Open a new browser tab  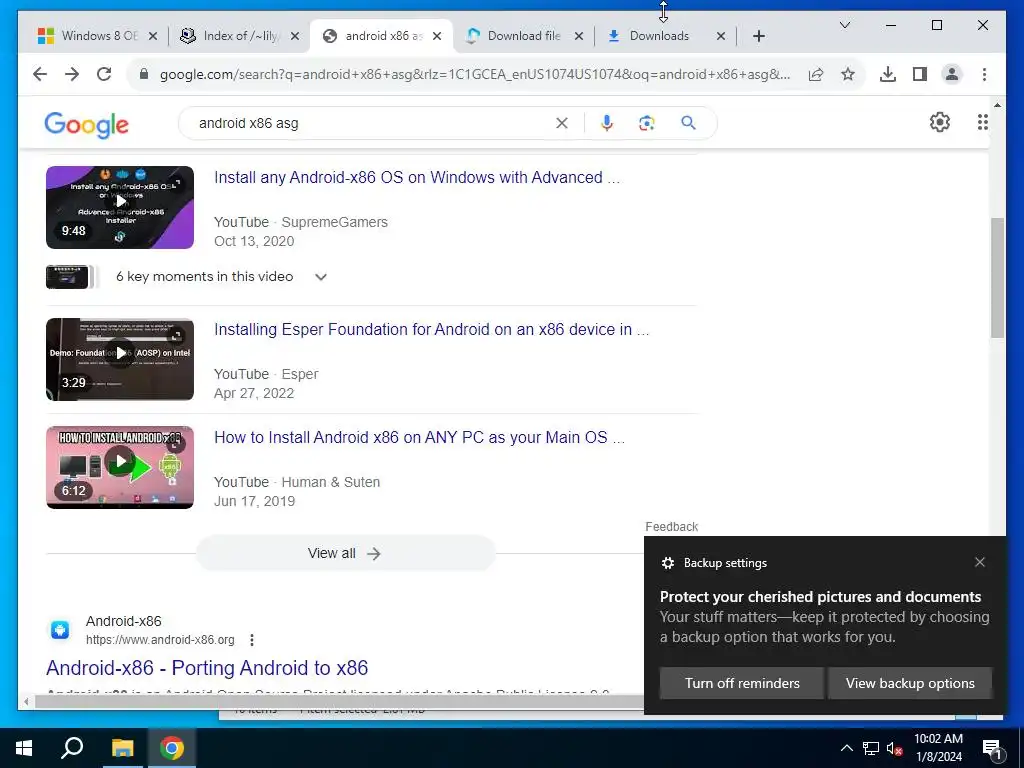click(758, 36)
